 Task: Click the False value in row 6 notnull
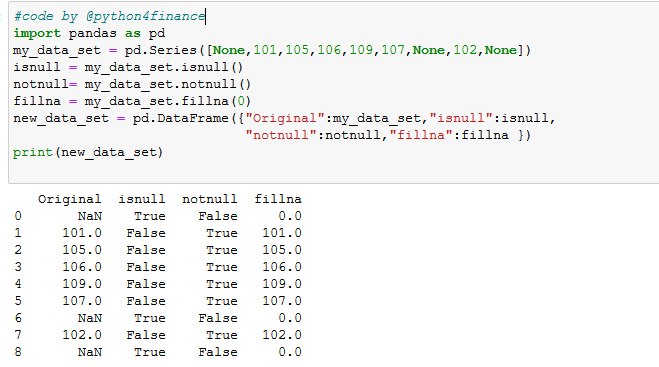coord(218,318)
